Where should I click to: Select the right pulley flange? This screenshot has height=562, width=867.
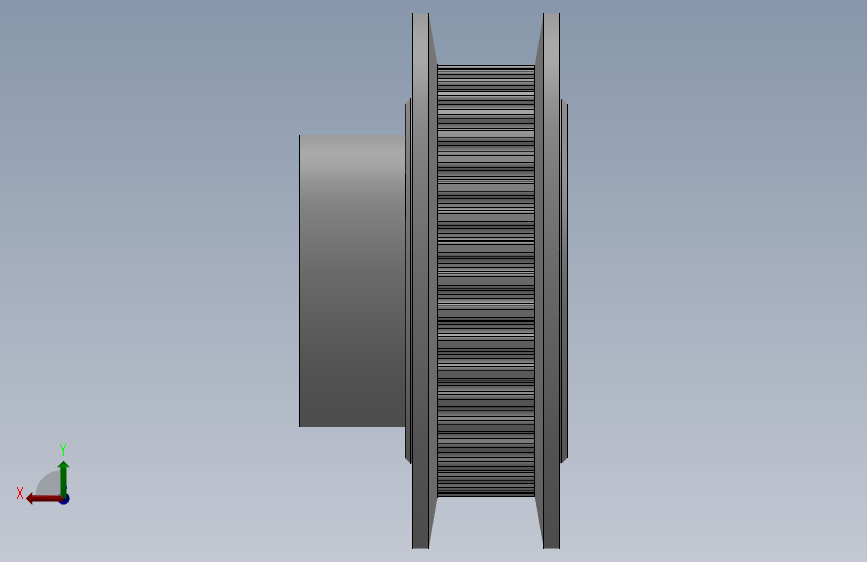(x=551, y=281)
